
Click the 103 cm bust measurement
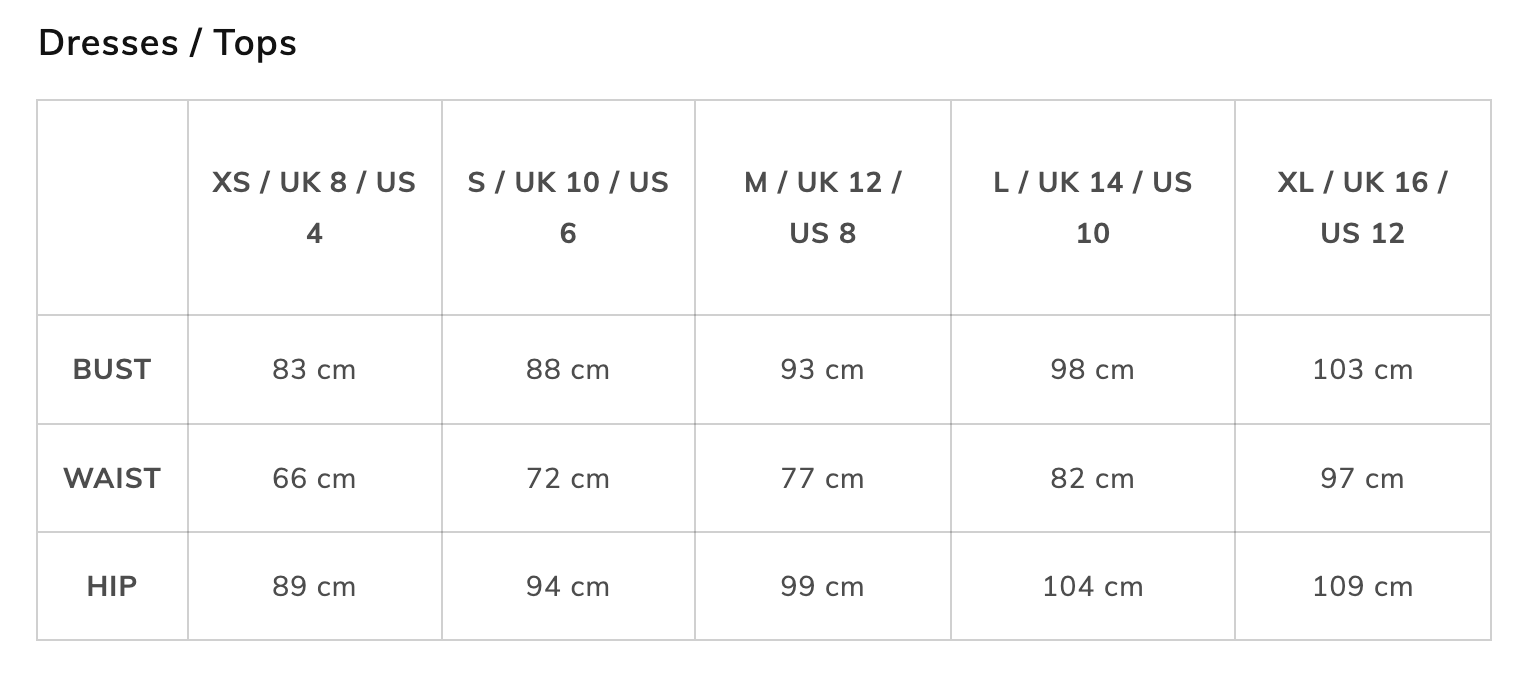click(x=1363, y=370)
